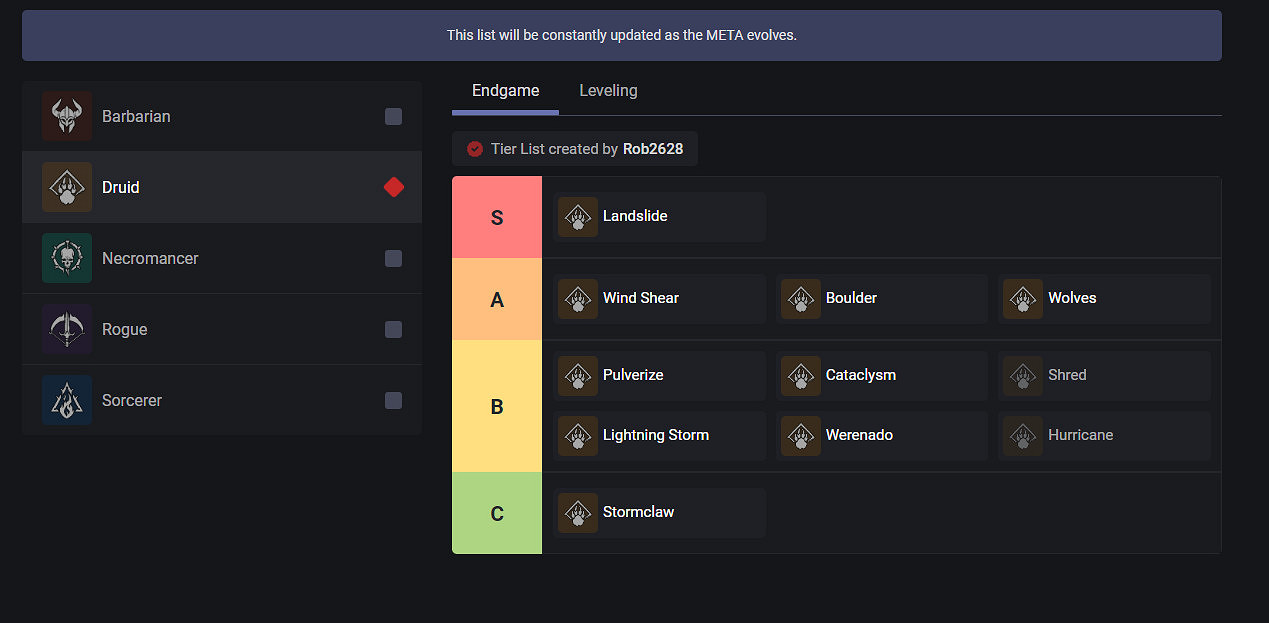
Task: Click the Druid paw class icon
Action: point(67,187)
